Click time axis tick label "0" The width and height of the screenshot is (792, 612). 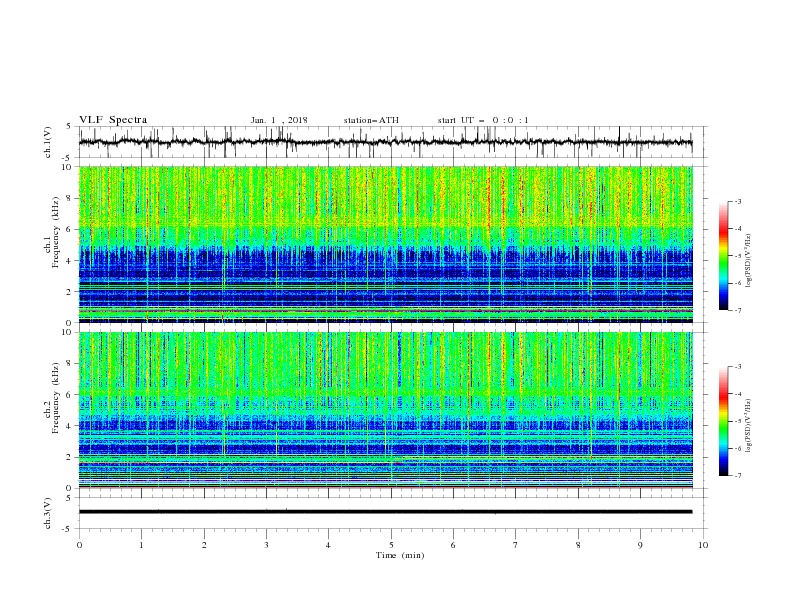click(79, 545)
